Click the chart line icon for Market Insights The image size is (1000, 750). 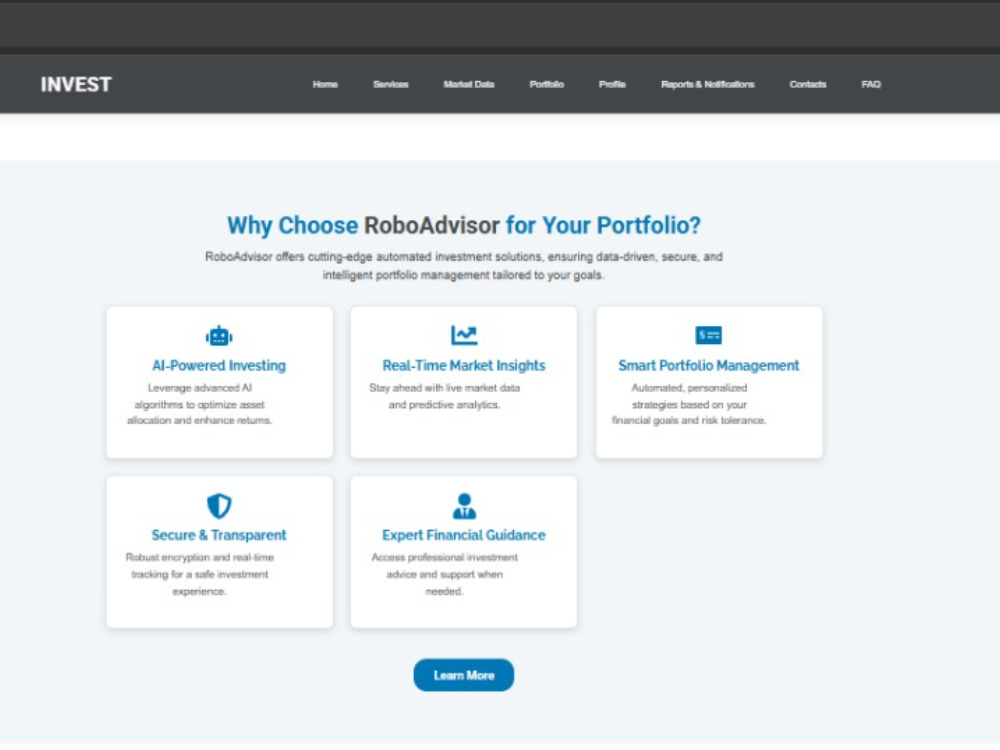click(x=464, y=335)
